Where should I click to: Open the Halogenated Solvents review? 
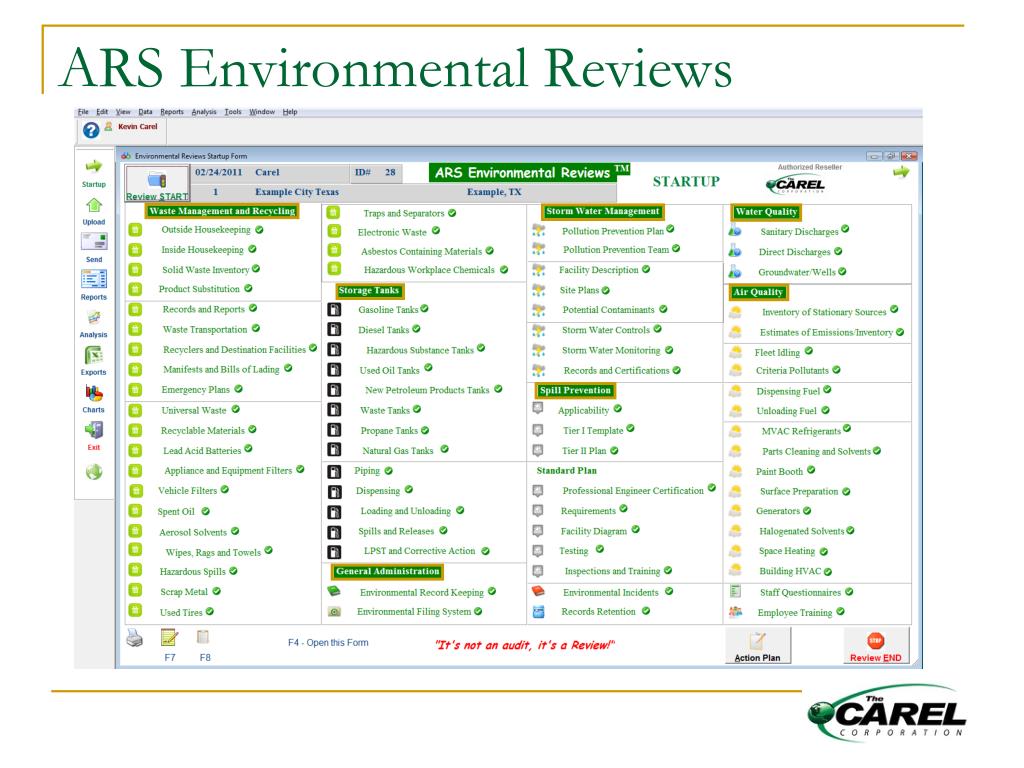coord(801,531)
